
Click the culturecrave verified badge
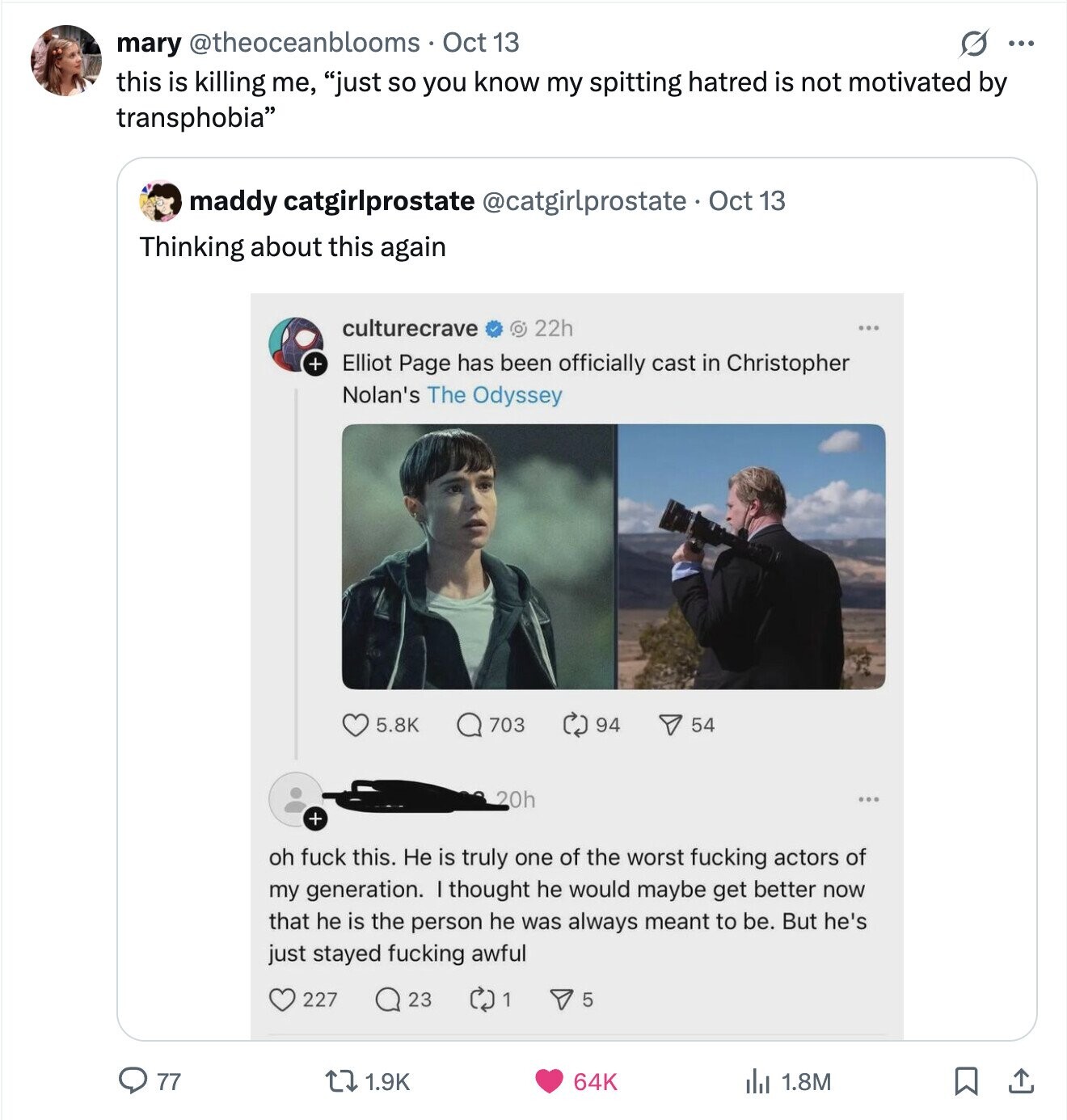coord(493,329)
